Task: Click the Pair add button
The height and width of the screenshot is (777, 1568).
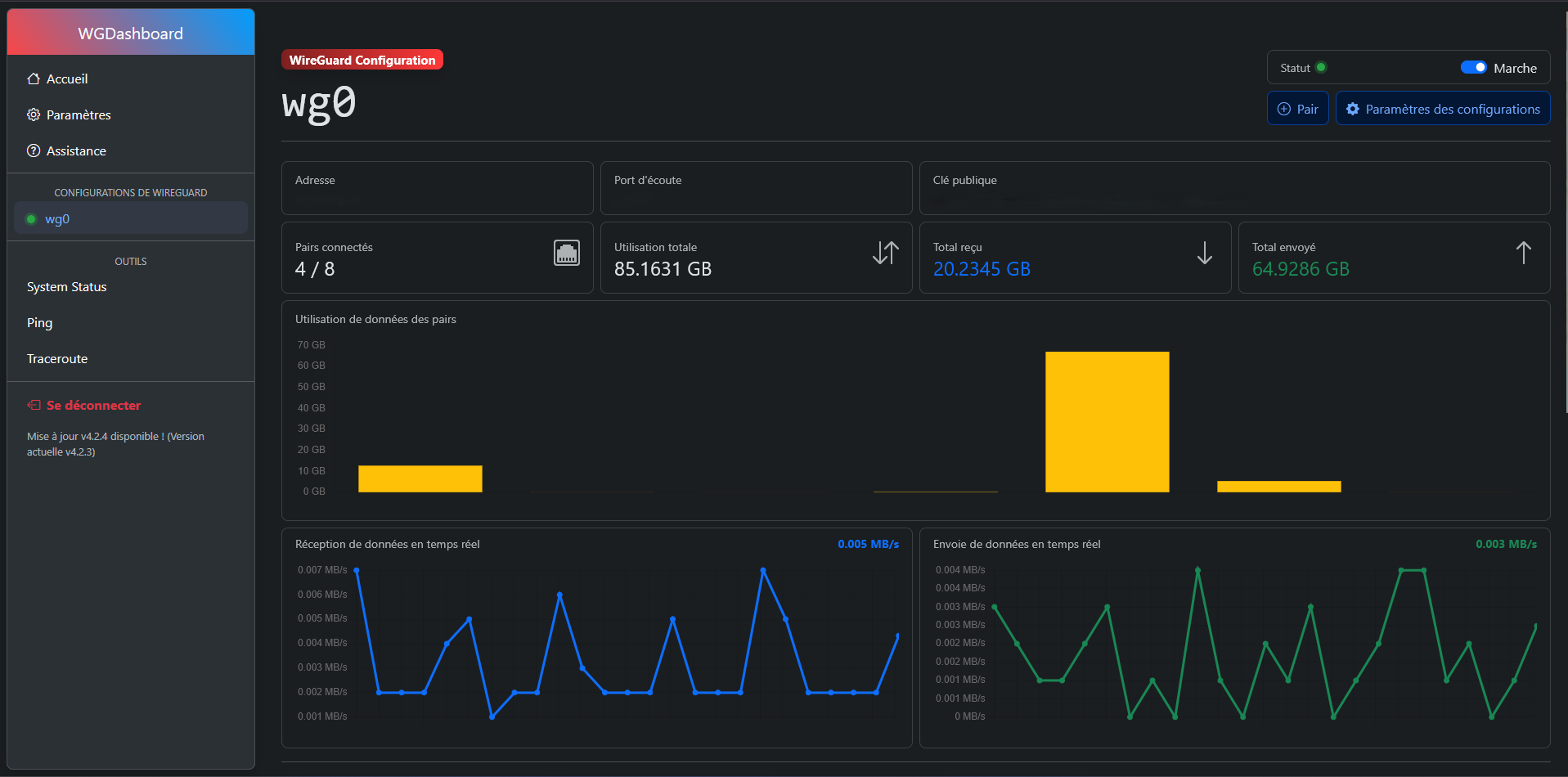Action: click(1297, 109)
